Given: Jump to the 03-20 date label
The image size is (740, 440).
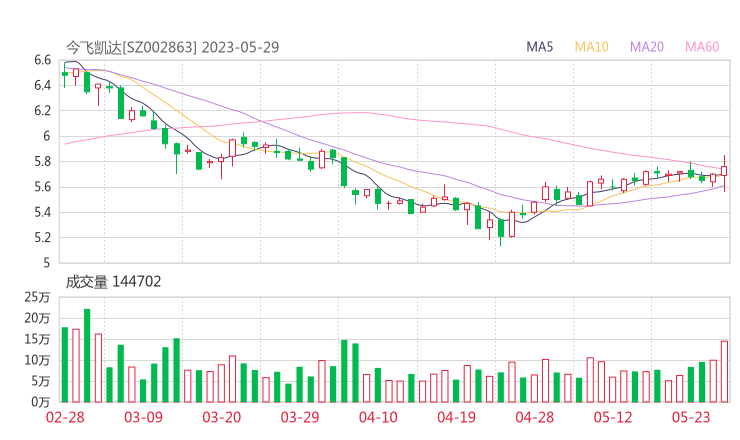Looking at the screenshot, I should coord(222,417).
